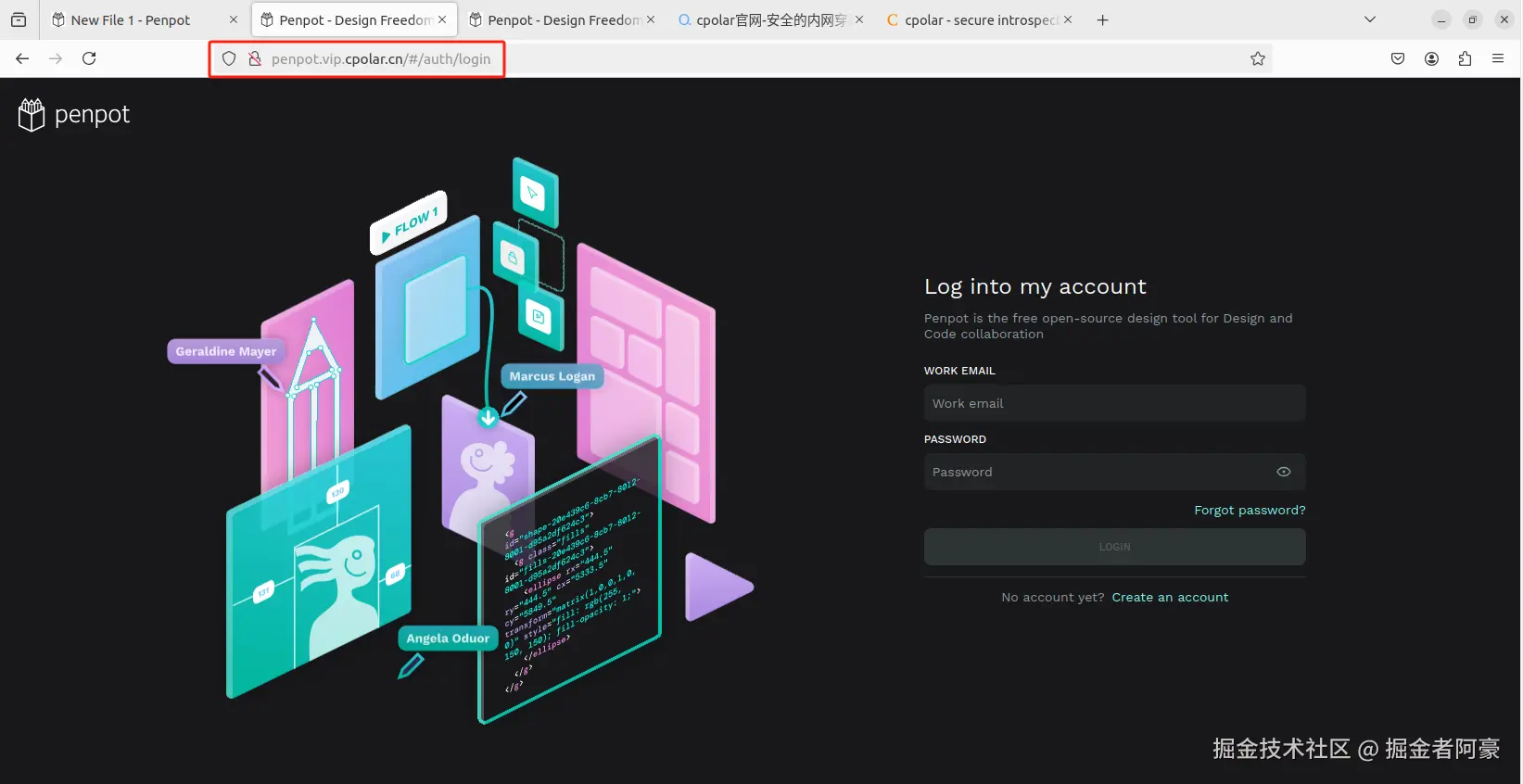Screen dimensions: 1523x784
Task: Open the extensions puzzle icon
Action: click(1466, 58)
